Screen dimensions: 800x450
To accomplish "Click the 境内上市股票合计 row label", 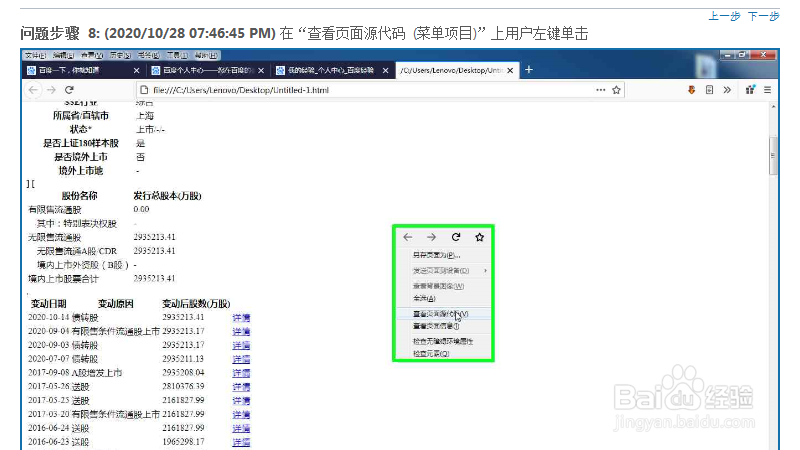I will click(63, 279).
